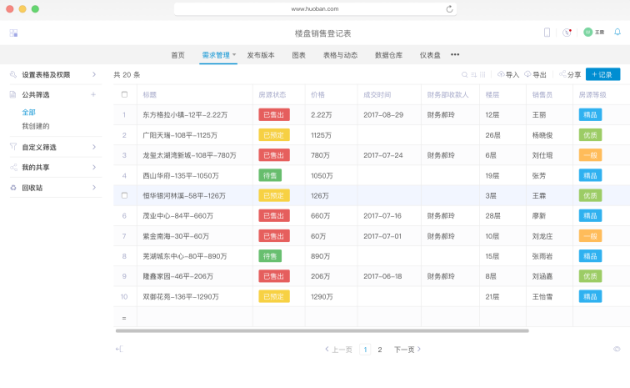Expand 设置表格及权限 chevron
The width and height of the screenshot is (630, 388).
coord(94,75)
